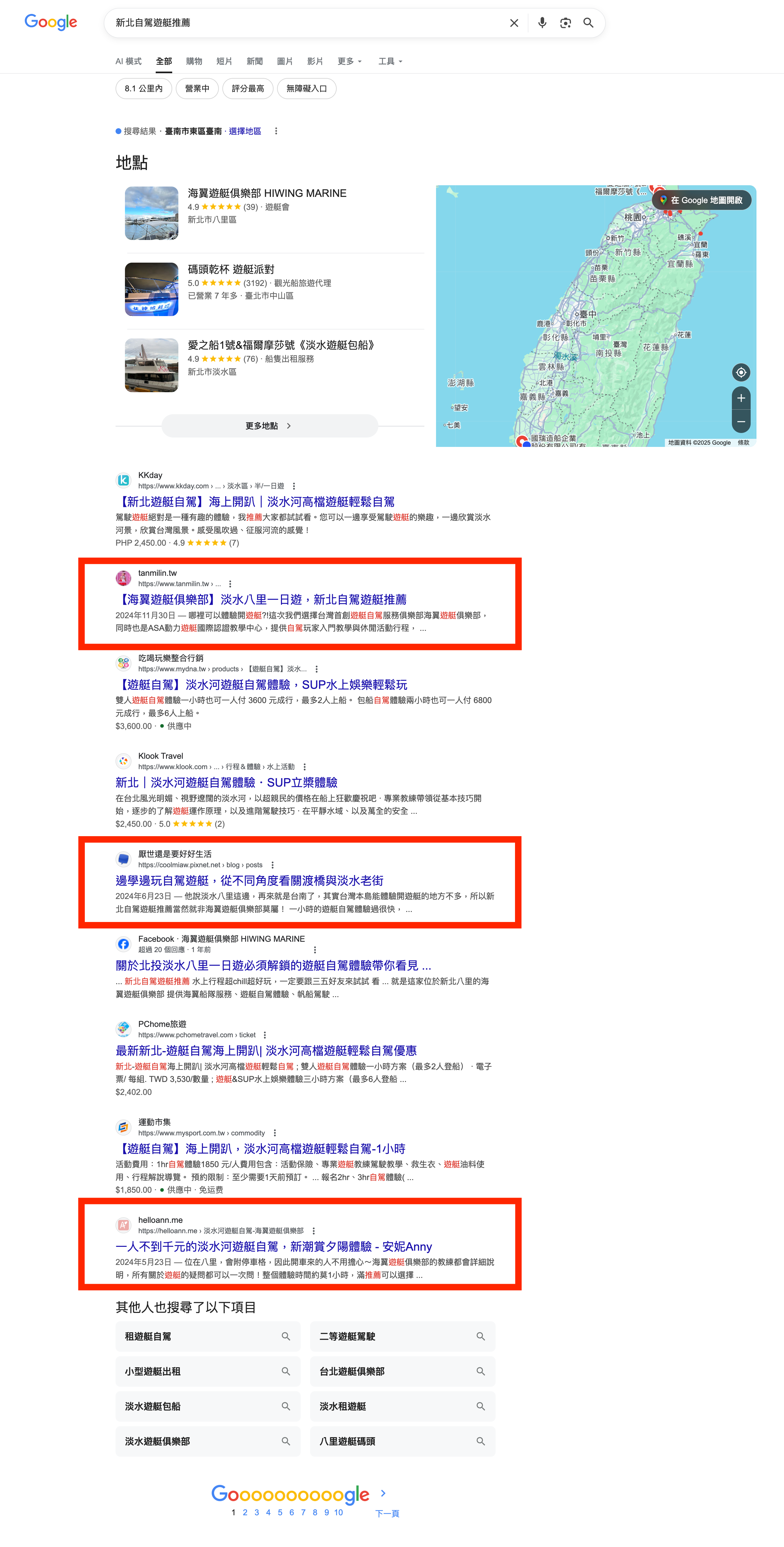Click the voice search microphone icon
This screenshot has height=1547, width=784.
[x=542, y=23]
